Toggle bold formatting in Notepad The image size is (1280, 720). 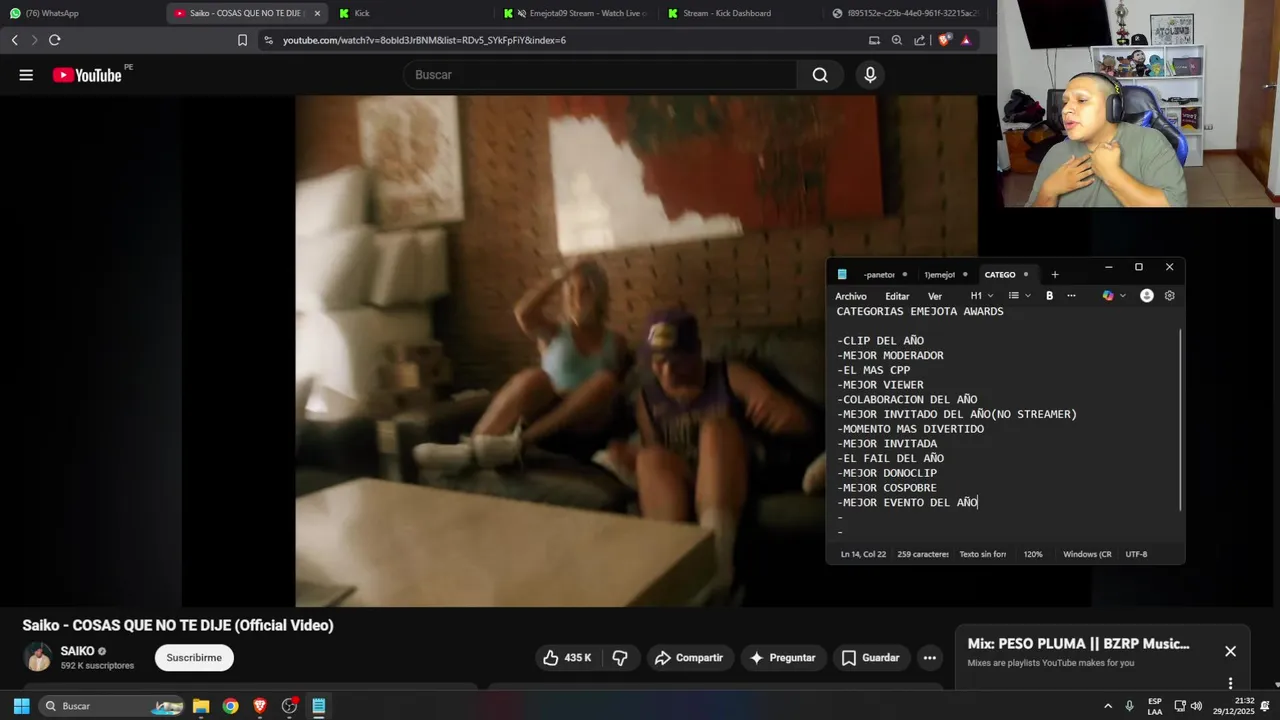(x=1049, y=296)
